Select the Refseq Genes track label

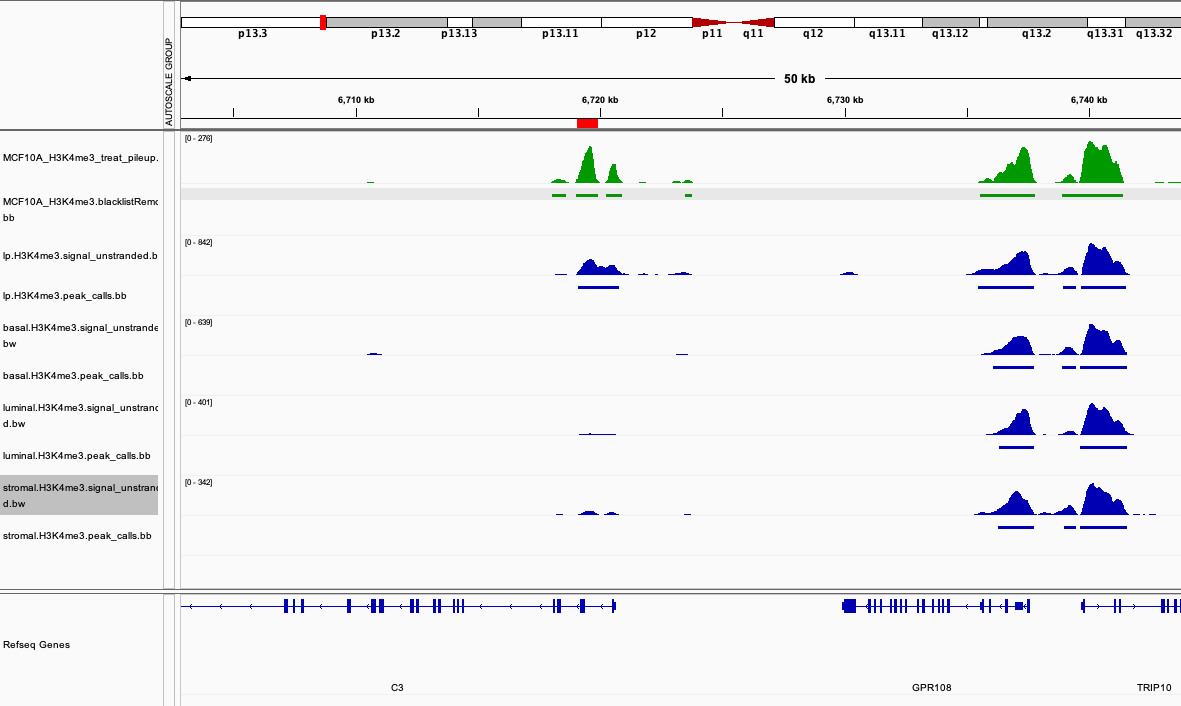coord(37,645)
